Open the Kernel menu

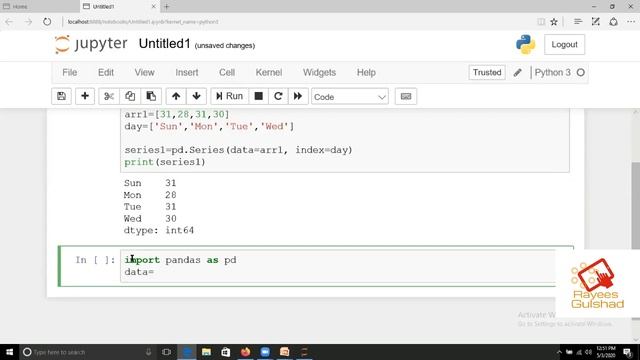(x=269, y=73)
